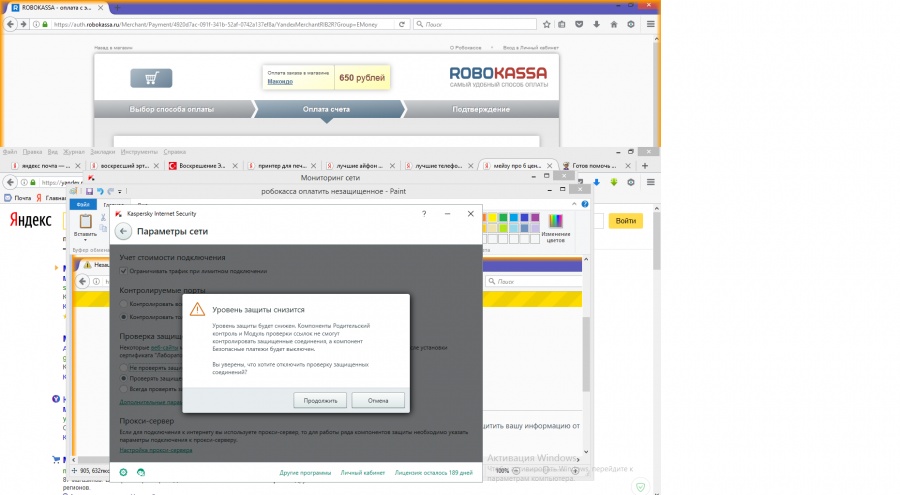Pick green swatch in Paint color palette
This screenshot has height=495, width=900.
(x=503, y=218)
